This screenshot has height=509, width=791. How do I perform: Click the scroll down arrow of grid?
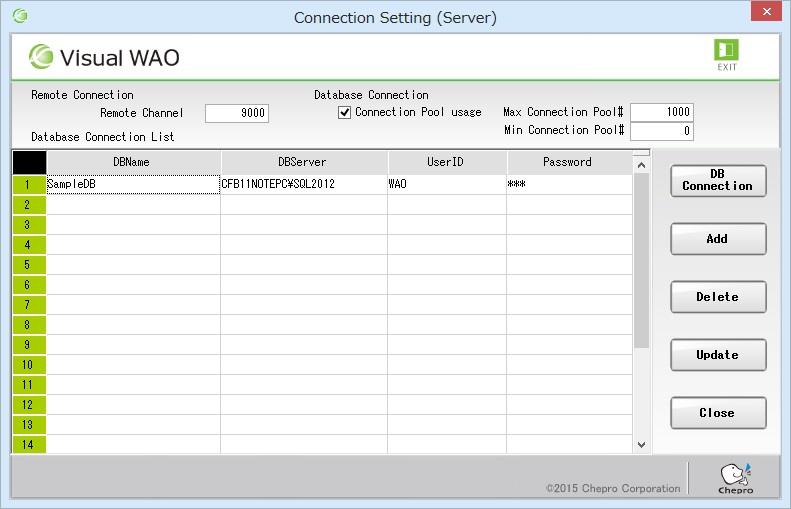coord(641,444)
